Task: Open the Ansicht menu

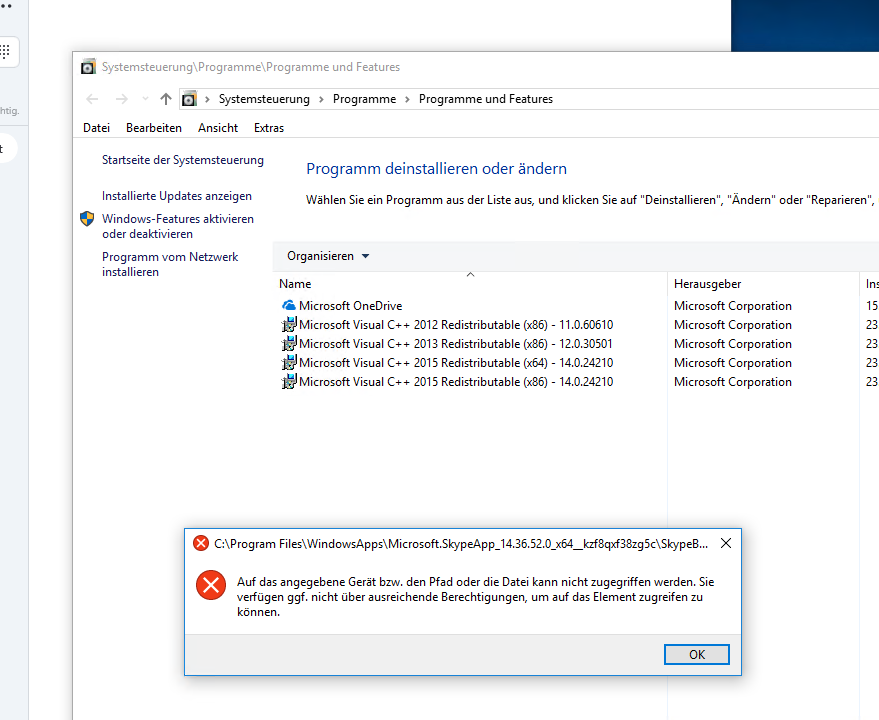Action: tap(218, 128)
